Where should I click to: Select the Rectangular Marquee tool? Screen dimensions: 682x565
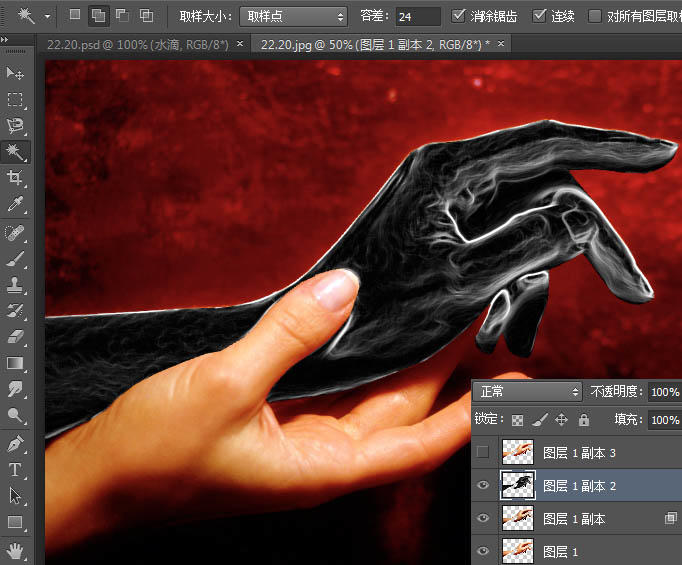click(15, 100)
